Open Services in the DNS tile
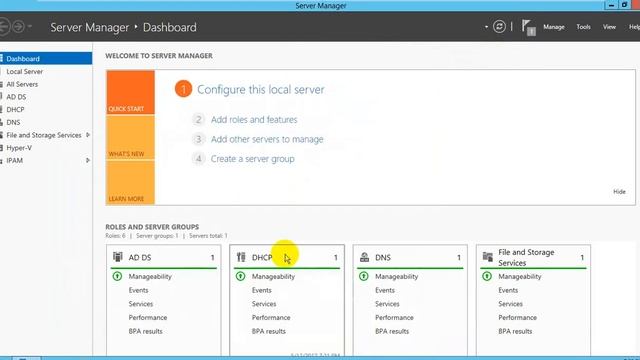This screenshot has height=360, width=640. pyautogui.click(x=387, y=304)
